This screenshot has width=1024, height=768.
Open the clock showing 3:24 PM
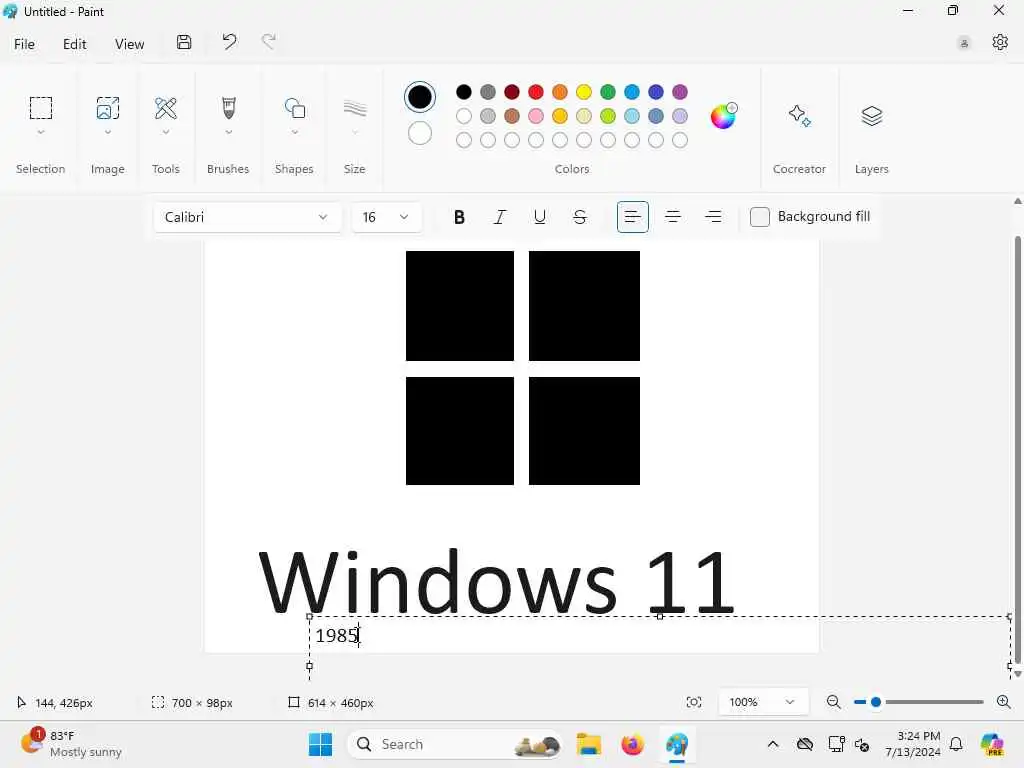coord(912,744)
